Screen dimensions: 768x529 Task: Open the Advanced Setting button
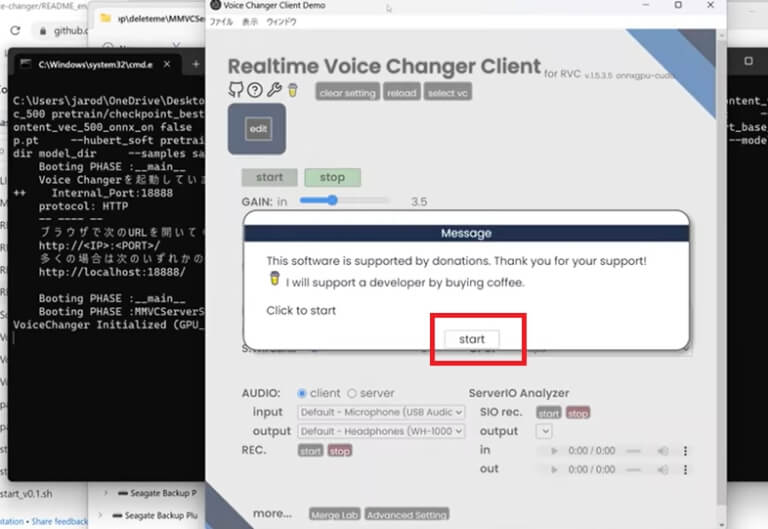[x=405, y=515]
